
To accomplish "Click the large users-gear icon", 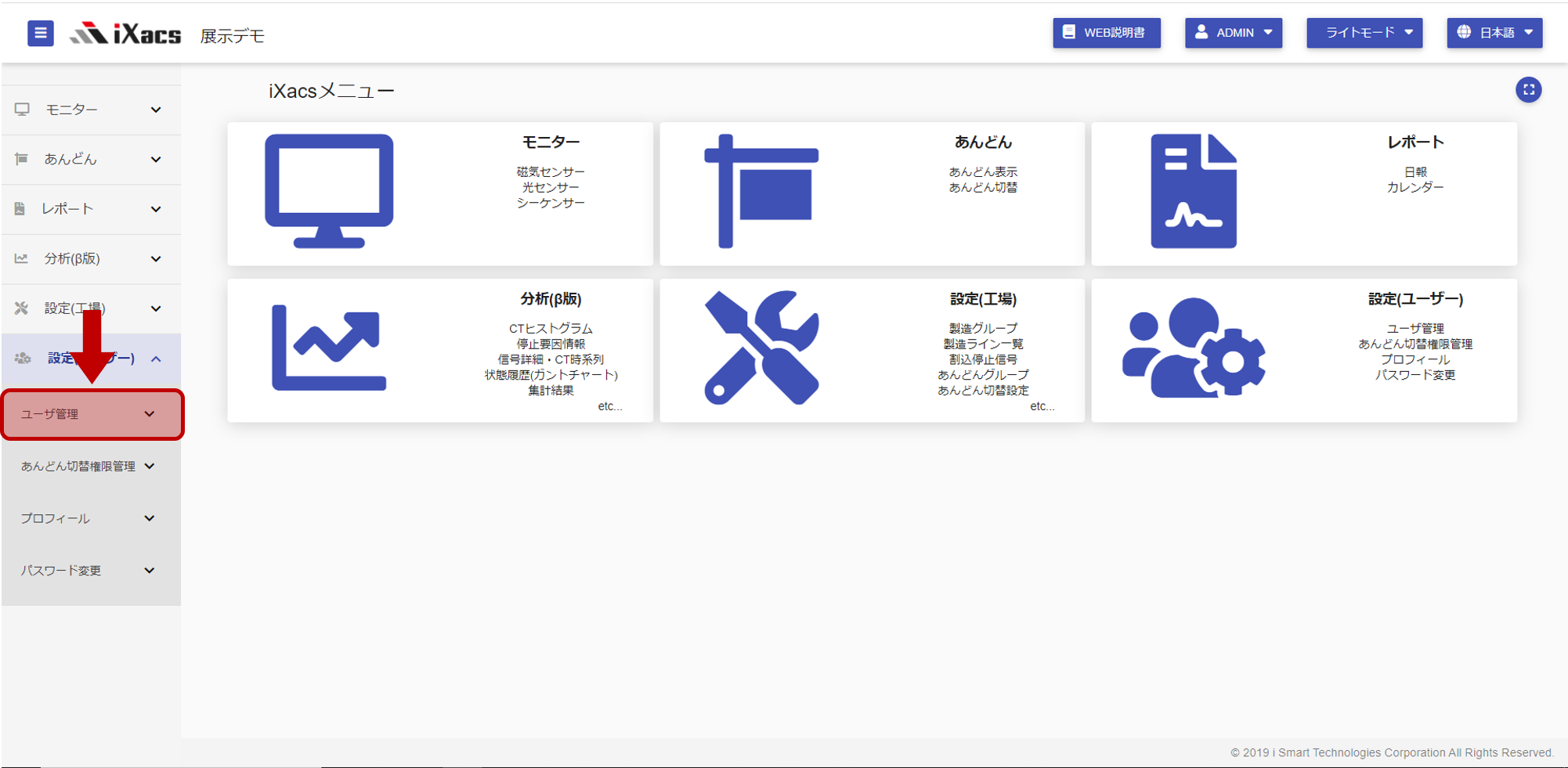I will coord(1194,348).
